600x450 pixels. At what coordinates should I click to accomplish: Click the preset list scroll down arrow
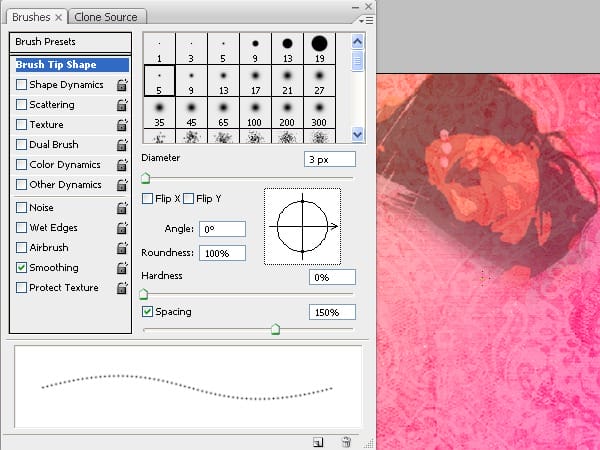357,134
